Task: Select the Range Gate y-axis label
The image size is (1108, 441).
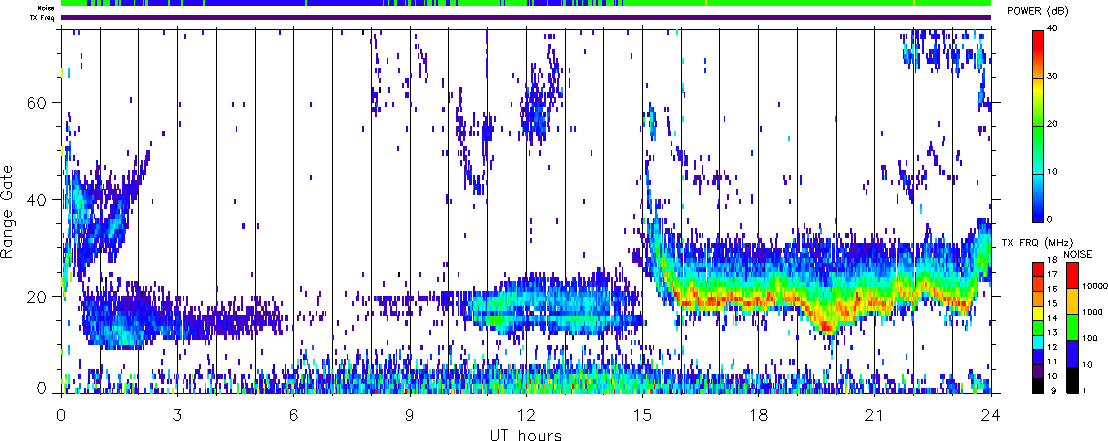Action: 8,210
